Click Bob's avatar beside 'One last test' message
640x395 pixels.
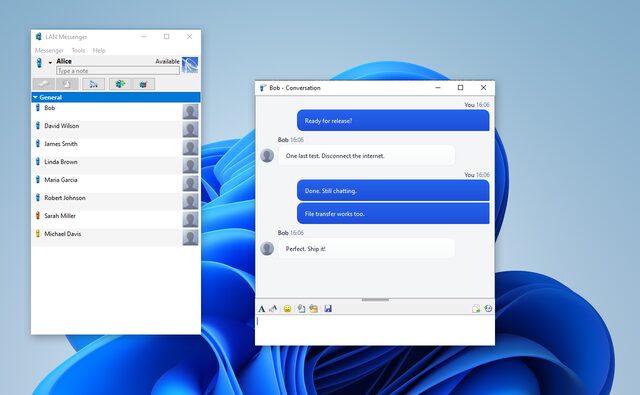[267, 155]
